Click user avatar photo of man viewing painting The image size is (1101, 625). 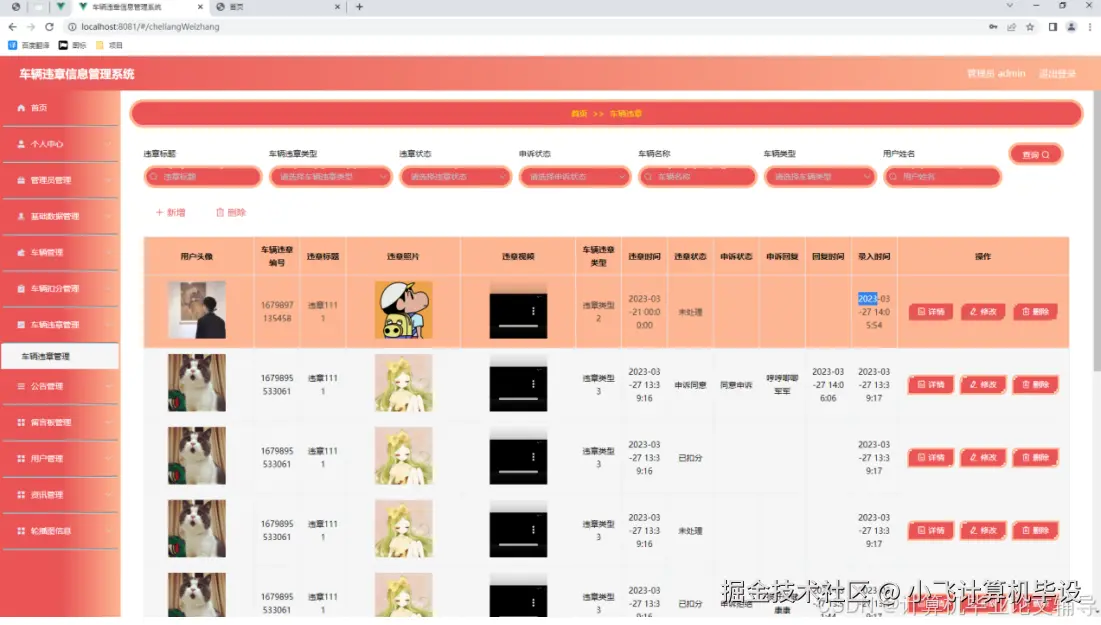[x=197, y=310]
